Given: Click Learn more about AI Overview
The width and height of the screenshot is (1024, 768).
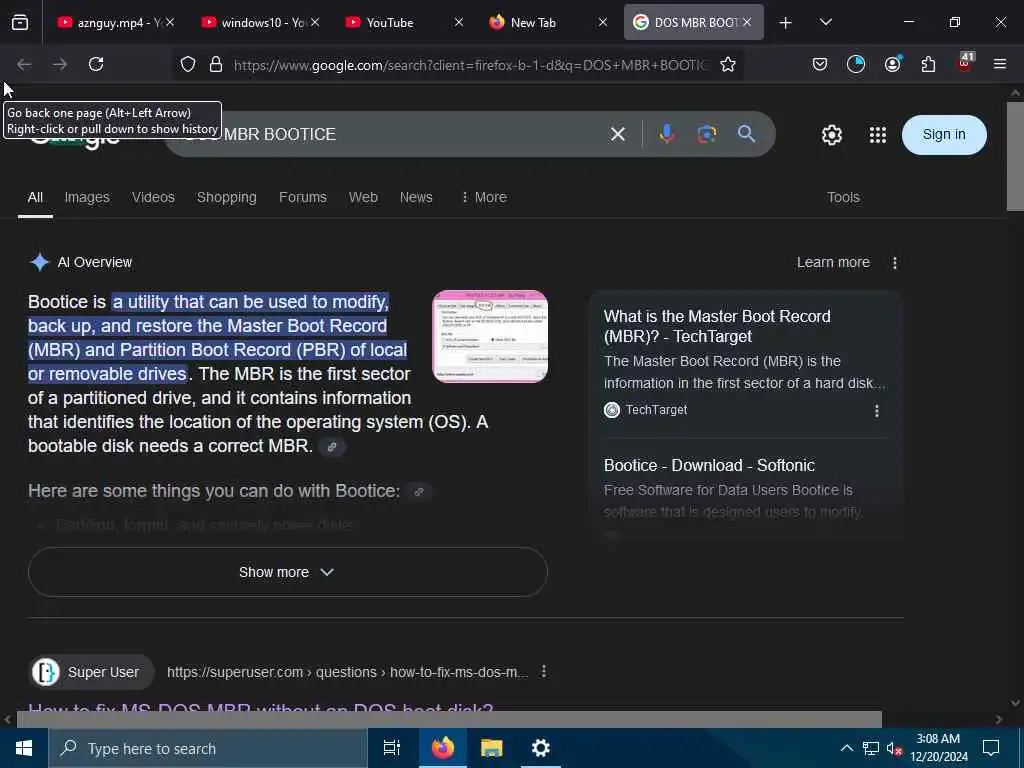Looking at the screenshot, I should (833, 263).
